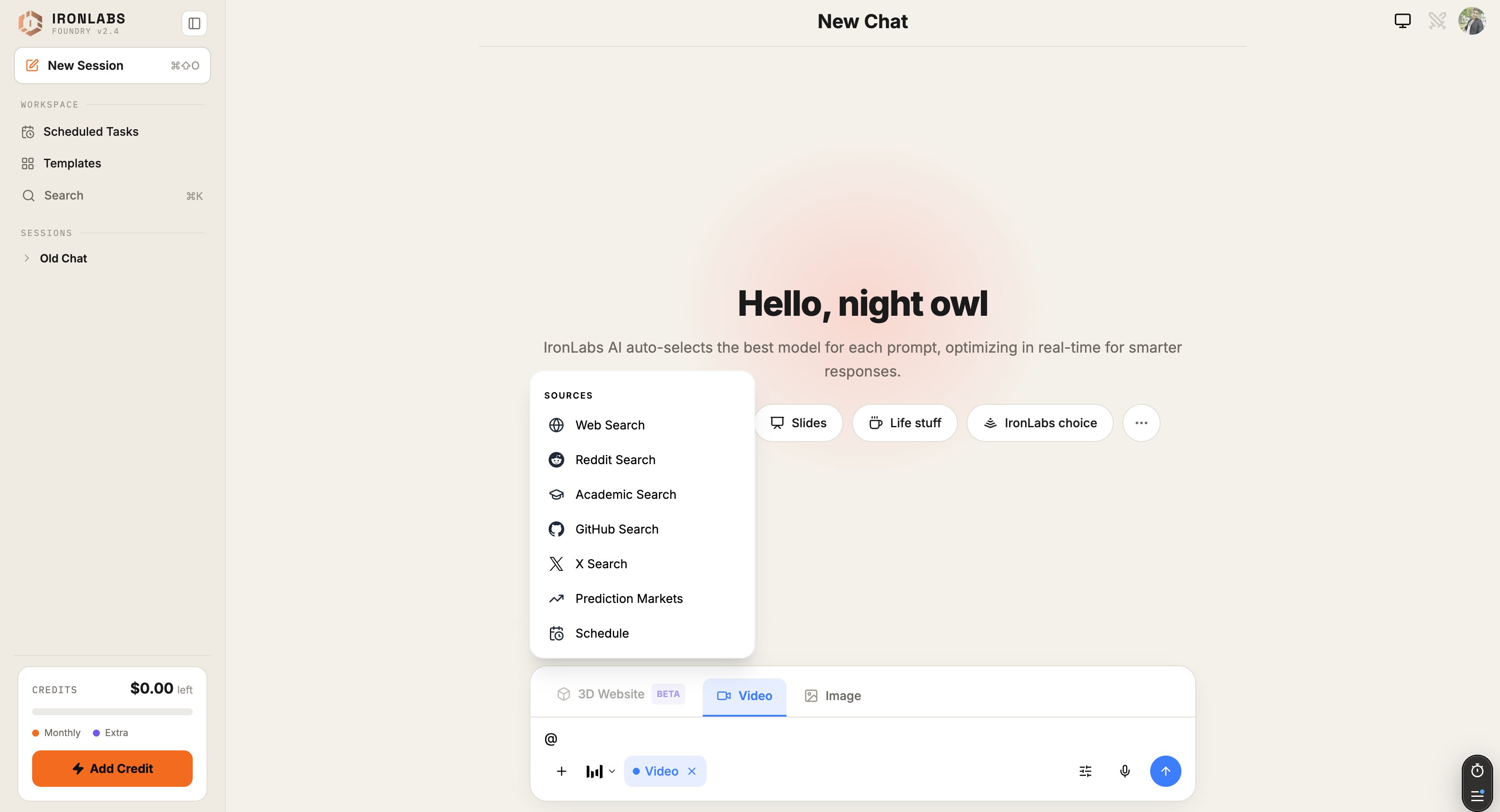Click the timer icon in bottom-right widget

coord(1477,771)
